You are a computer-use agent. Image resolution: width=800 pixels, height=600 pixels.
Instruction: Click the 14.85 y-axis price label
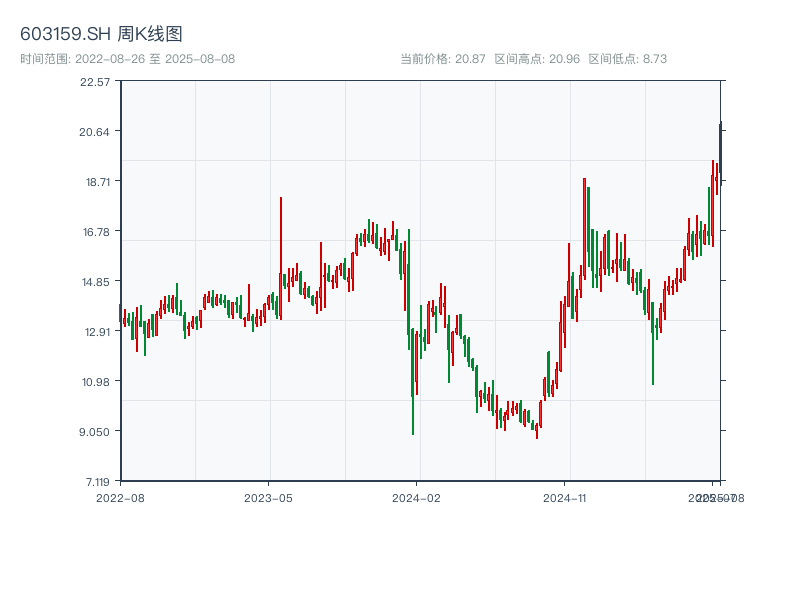pyautogui.click(x=95, y=282)
